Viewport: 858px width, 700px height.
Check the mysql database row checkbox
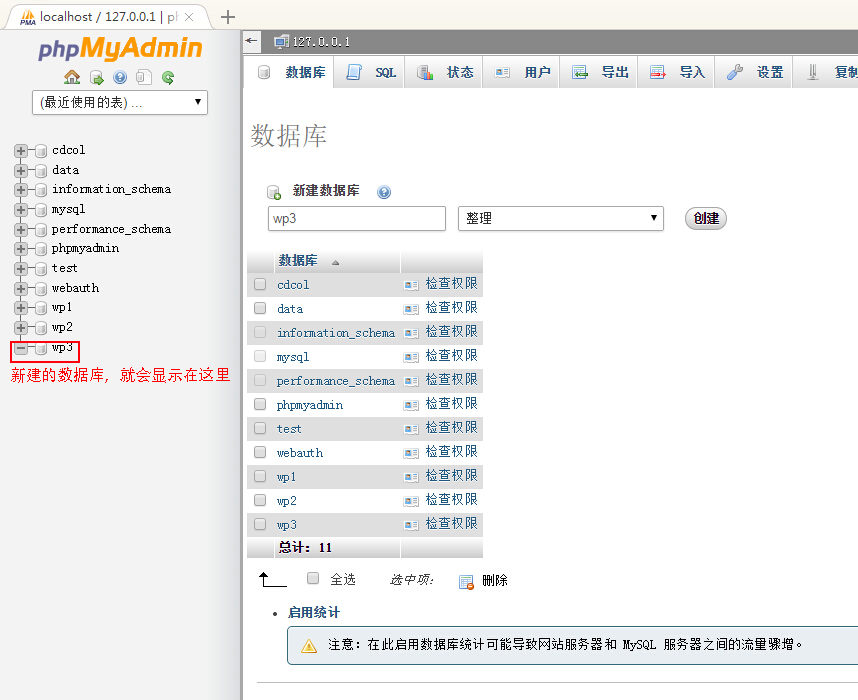260,356
